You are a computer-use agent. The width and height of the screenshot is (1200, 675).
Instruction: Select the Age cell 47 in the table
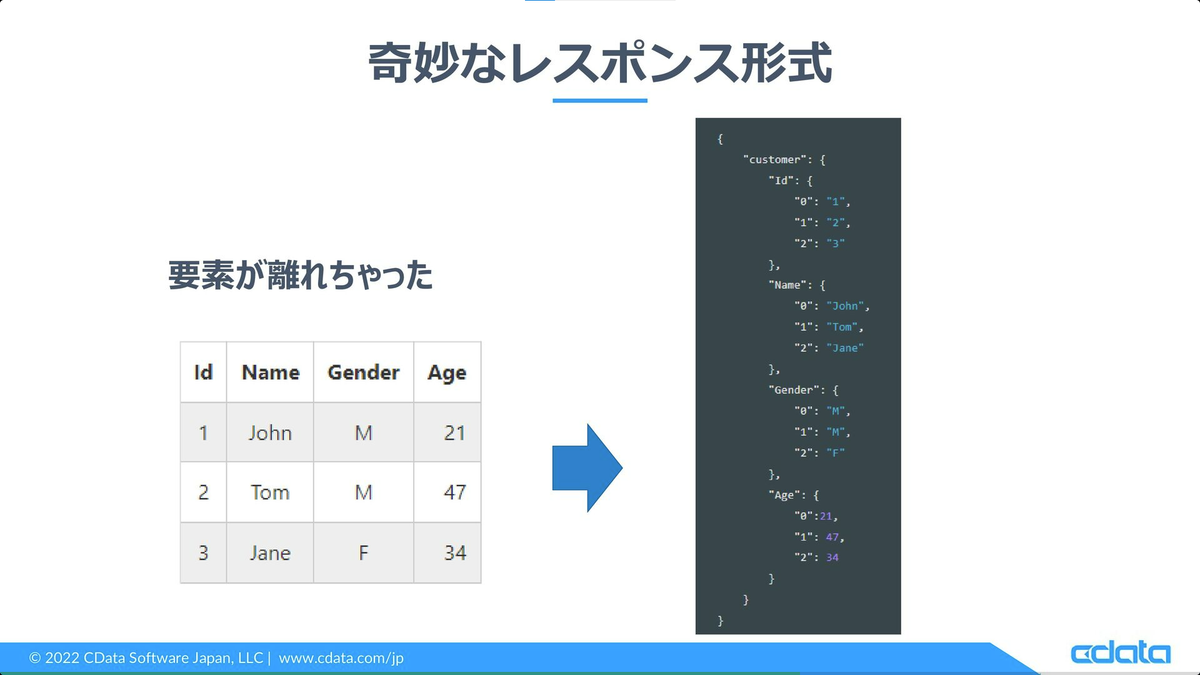click(x=447, y=492)
